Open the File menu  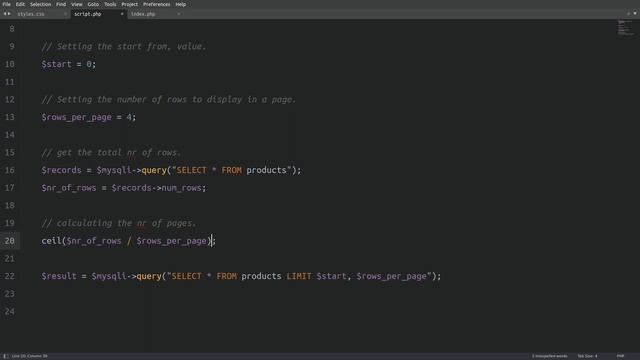[7, 4]
